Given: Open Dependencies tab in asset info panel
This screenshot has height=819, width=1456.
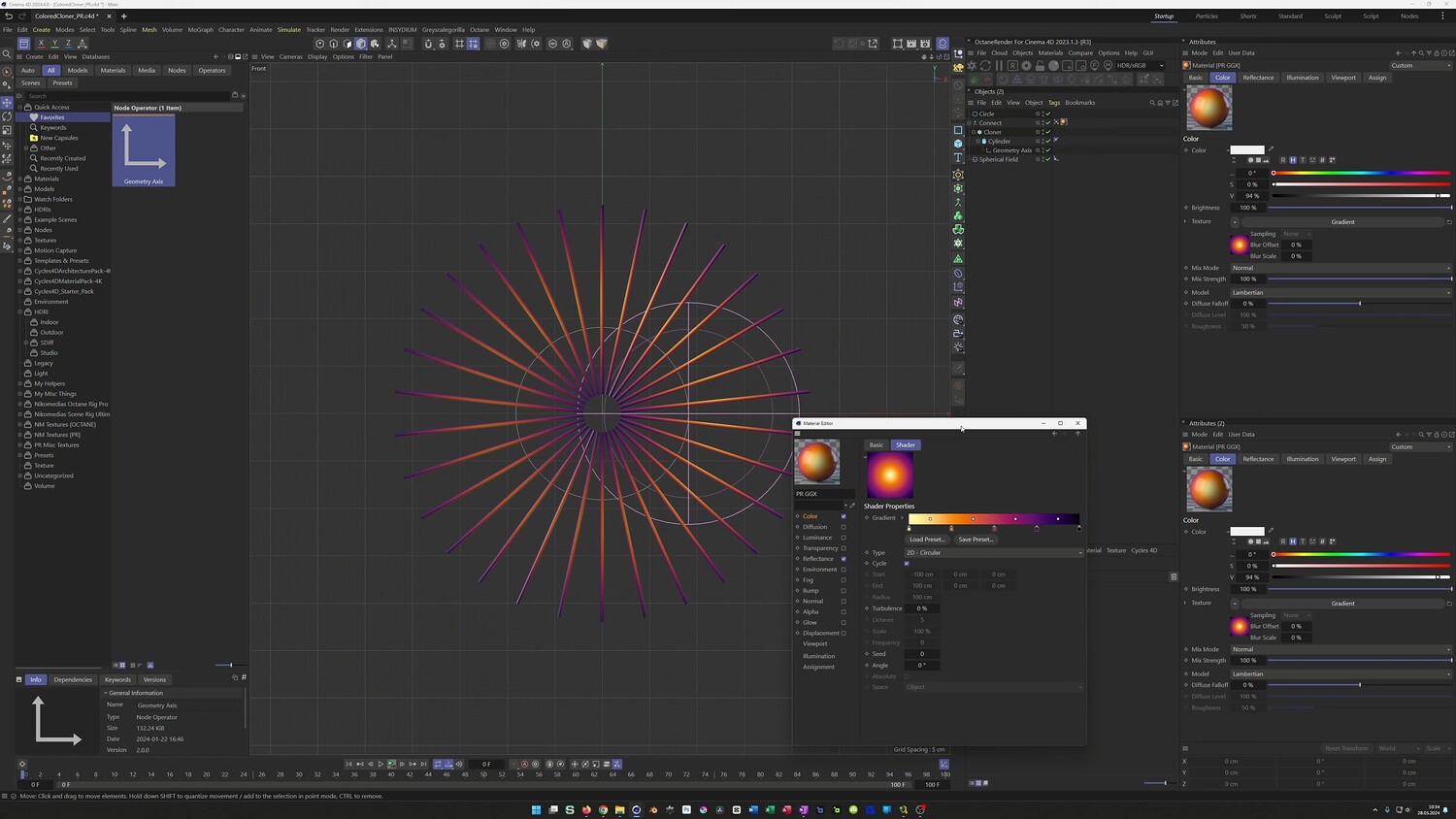Looking at the screenshot, I should point(73,680).
